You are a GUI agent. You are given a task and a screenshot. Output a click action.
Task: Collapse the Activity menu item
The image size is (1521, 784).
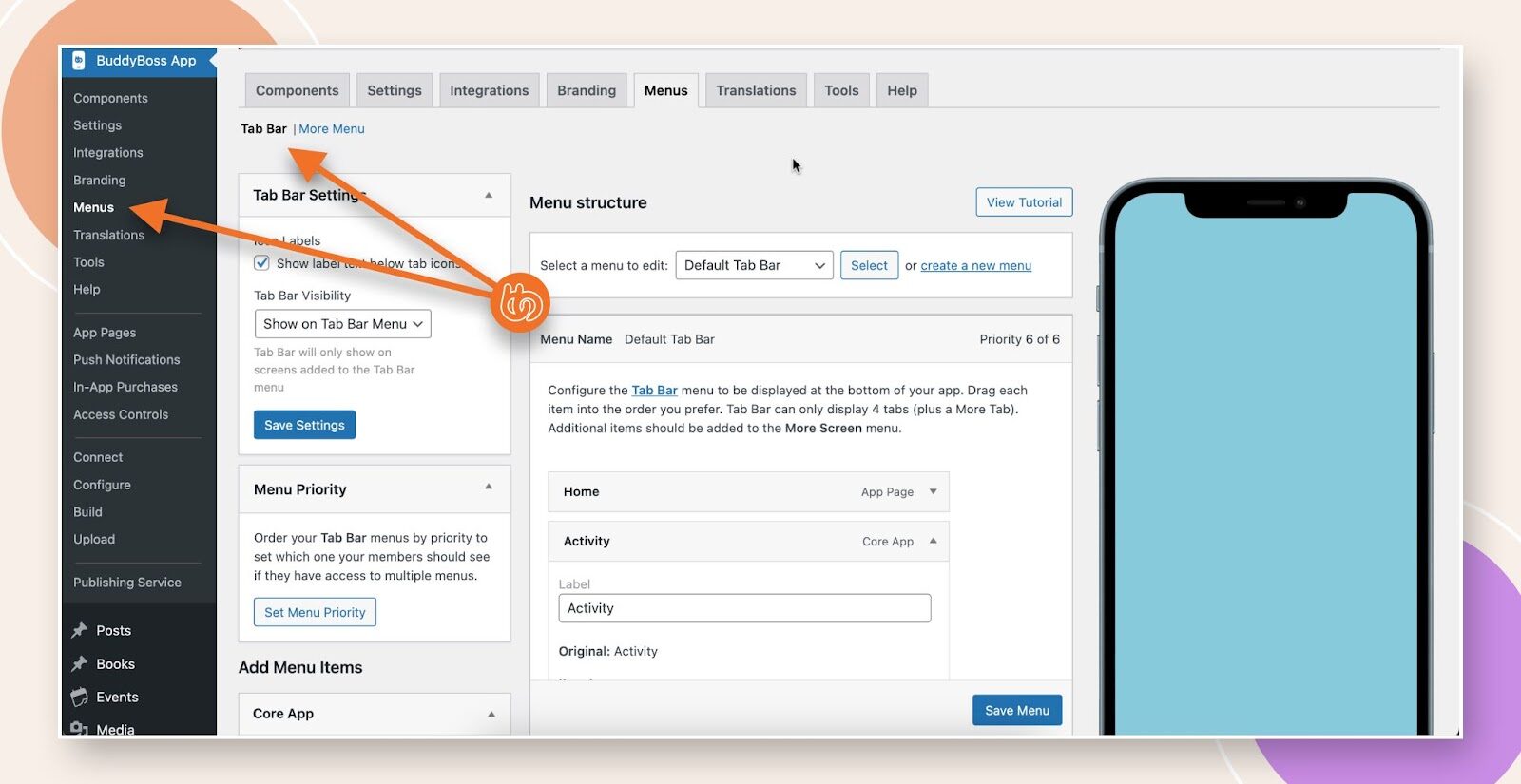(934, 541)
